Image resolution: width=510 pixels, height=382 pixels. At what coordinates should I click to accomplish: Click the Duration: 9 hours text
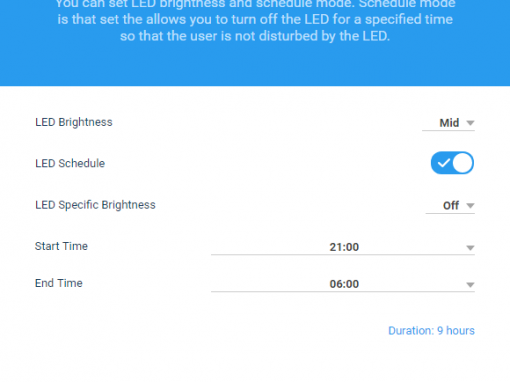point(431,331)
